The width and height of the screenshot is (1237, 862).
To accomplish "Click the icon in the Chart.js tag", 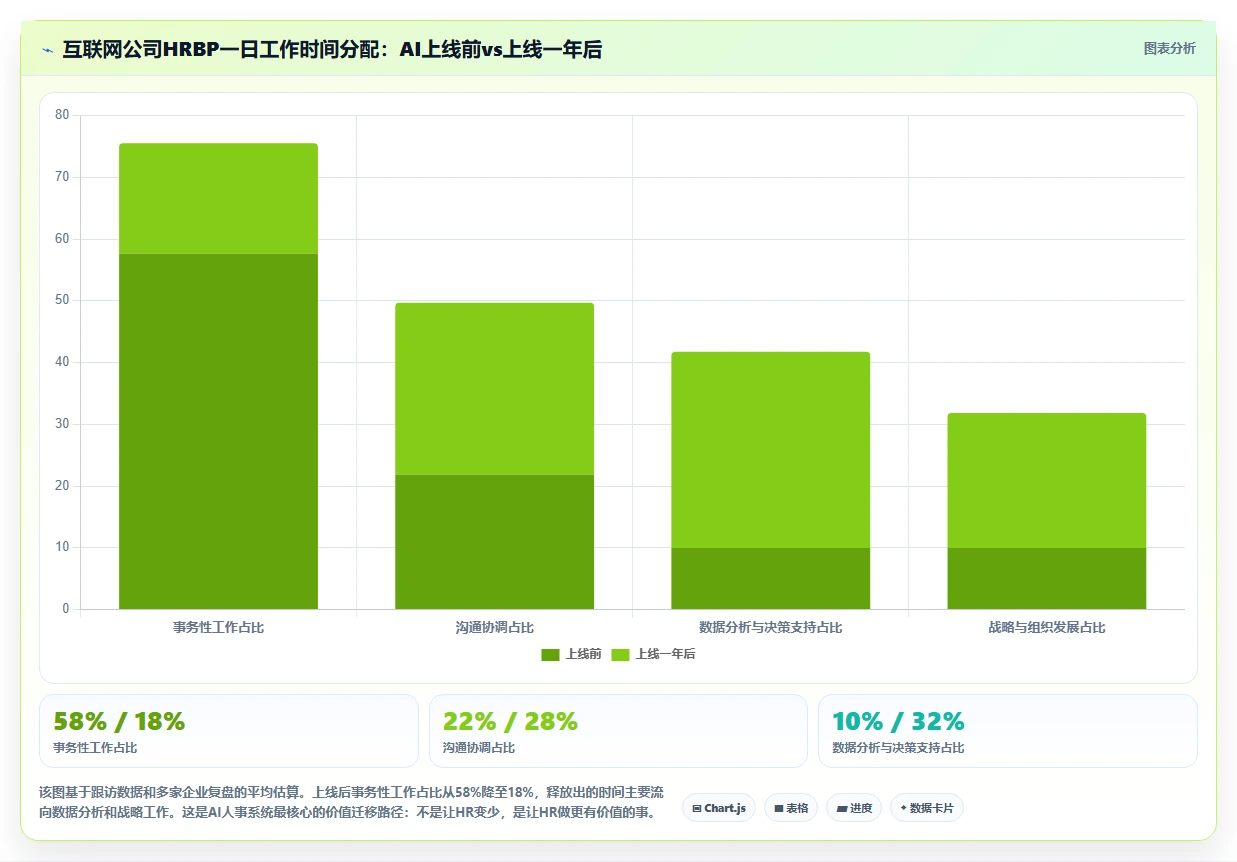I will coord(696,808).
